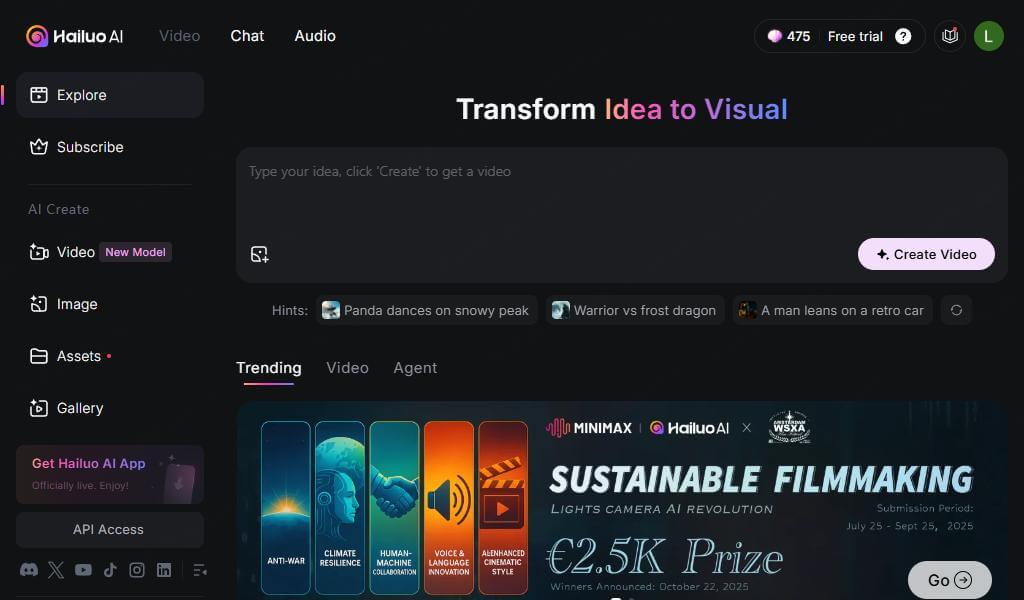Select the Warrior vs frost dragon hint
Viewport: 1024px width, 600px height.
[x=636, y=310]
